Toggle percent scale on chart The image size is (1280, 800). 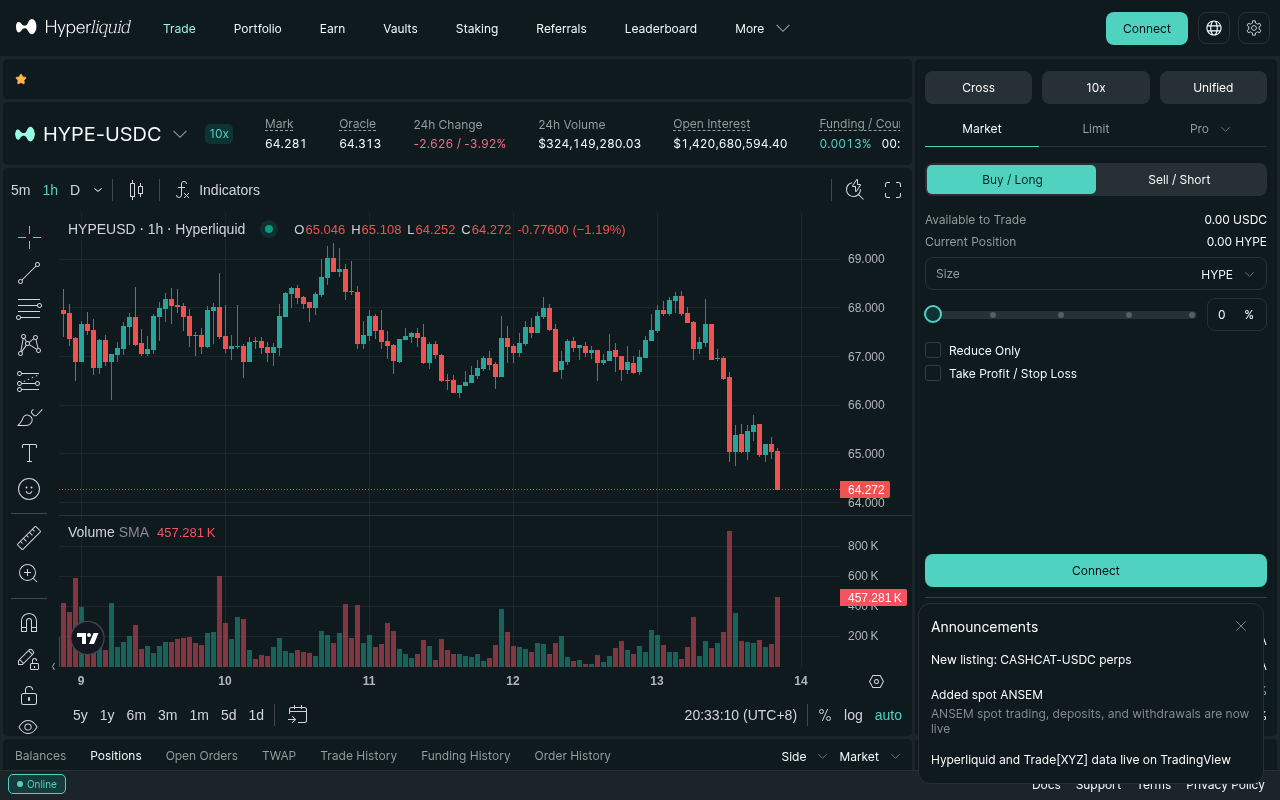pyautogui.click(x=825, y=715)
